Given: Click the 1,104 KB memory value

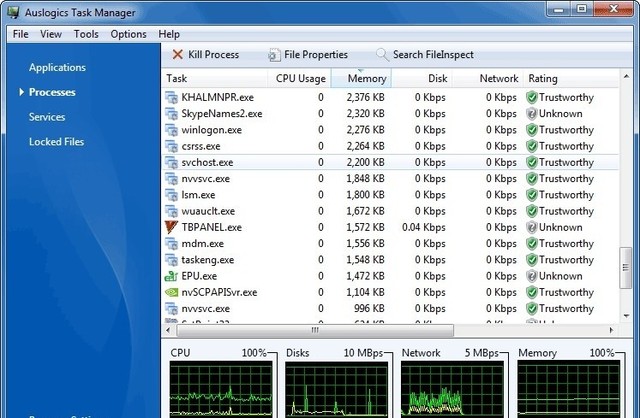Looking at the screenshot, I should pos(365,292).
